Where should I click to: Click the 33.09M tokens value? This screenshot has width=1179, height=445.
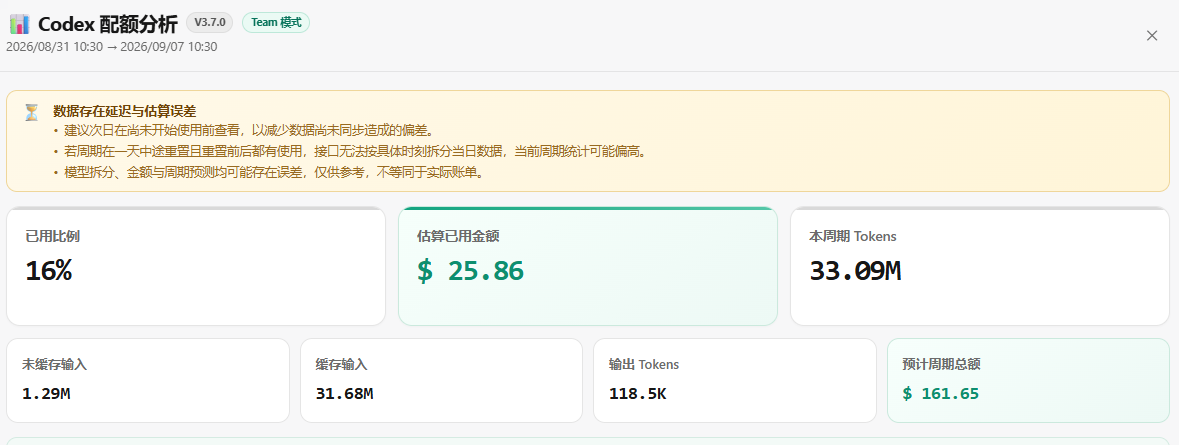[855, 271]
